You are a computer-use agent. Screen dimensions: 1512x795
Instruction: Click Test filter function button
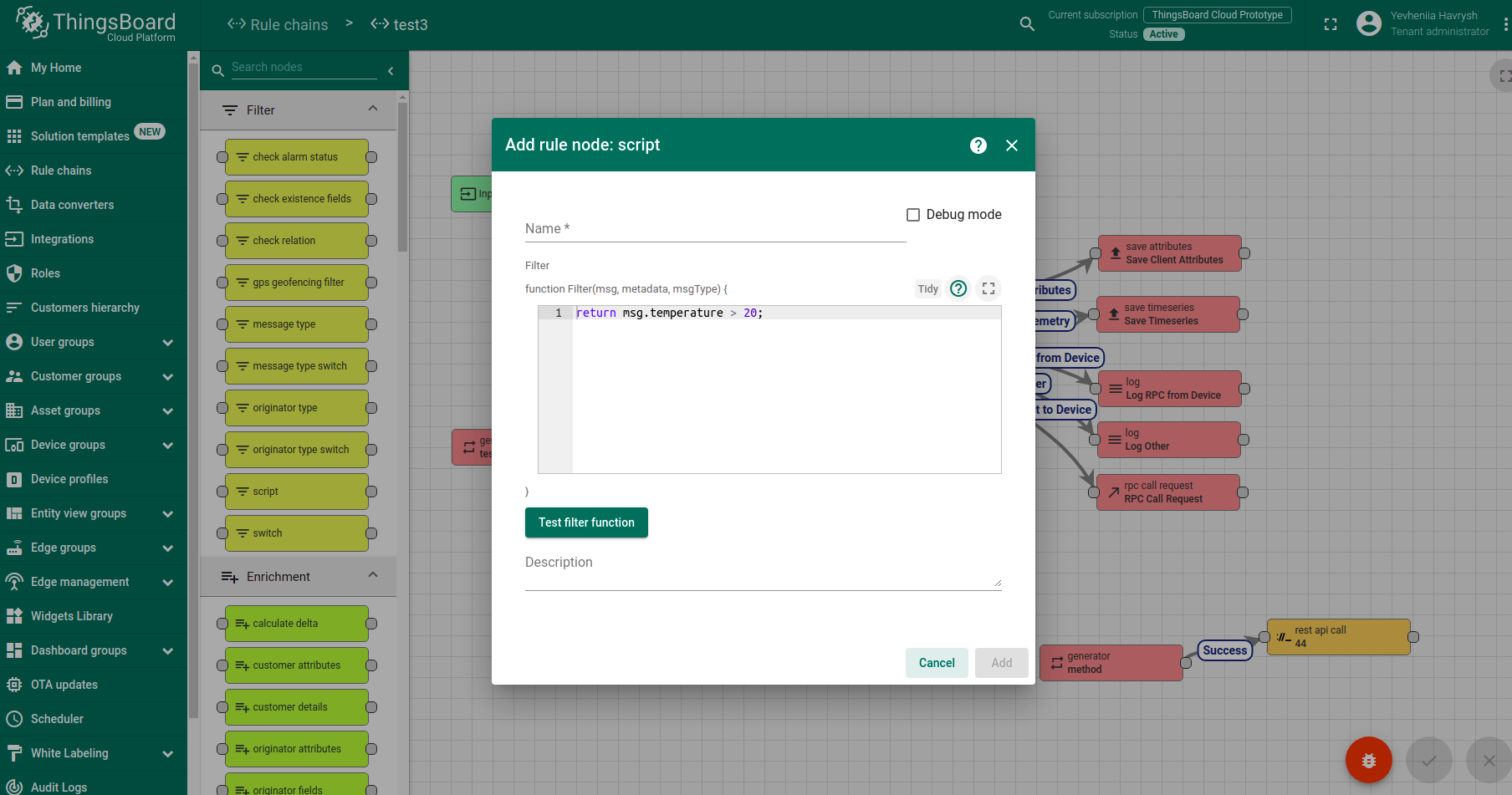(586, 522)
